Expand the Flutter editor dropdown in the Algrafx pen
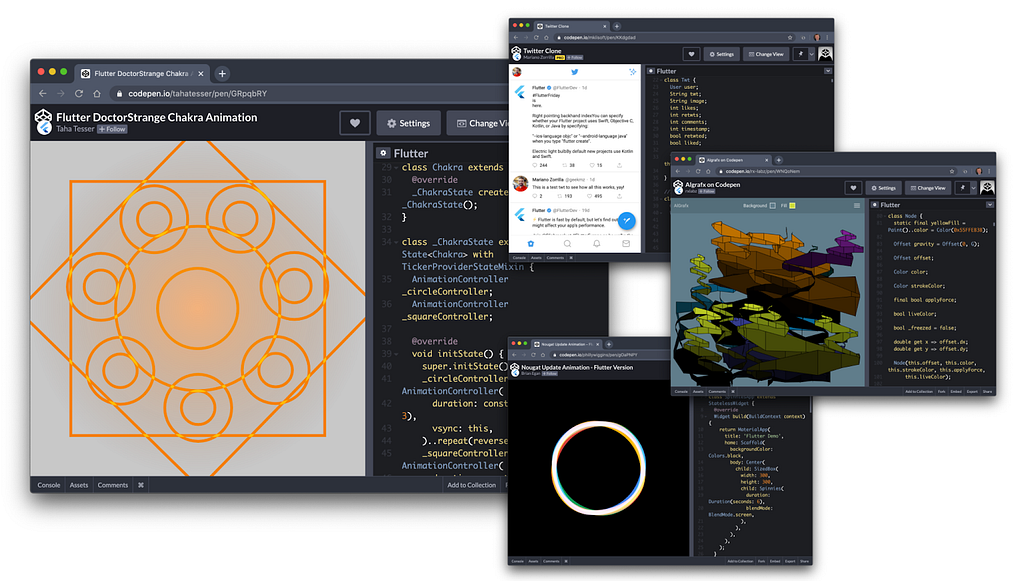1024x581 pixels. point(990,205)
